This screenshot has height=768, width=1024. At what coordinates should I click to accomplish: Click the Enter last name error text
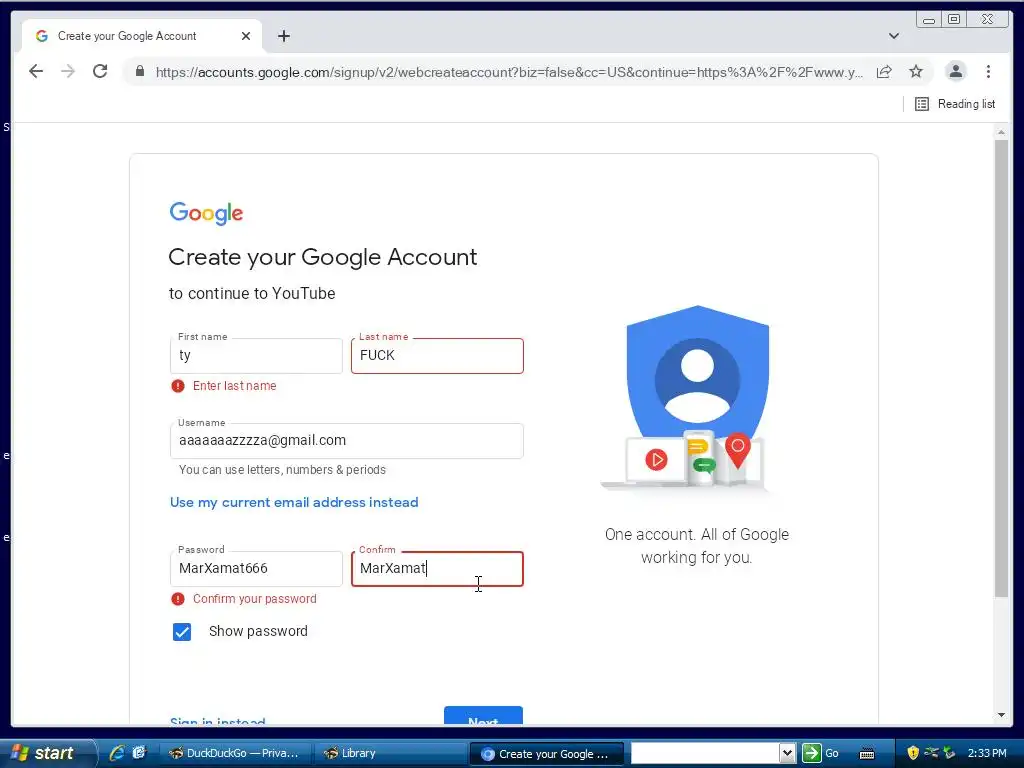(x=234, y=386)
